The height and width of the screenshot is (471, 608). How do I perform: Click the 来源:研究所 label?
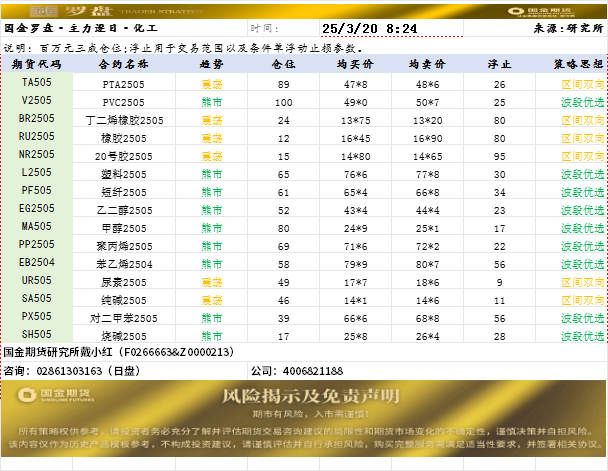coord(568,28)
